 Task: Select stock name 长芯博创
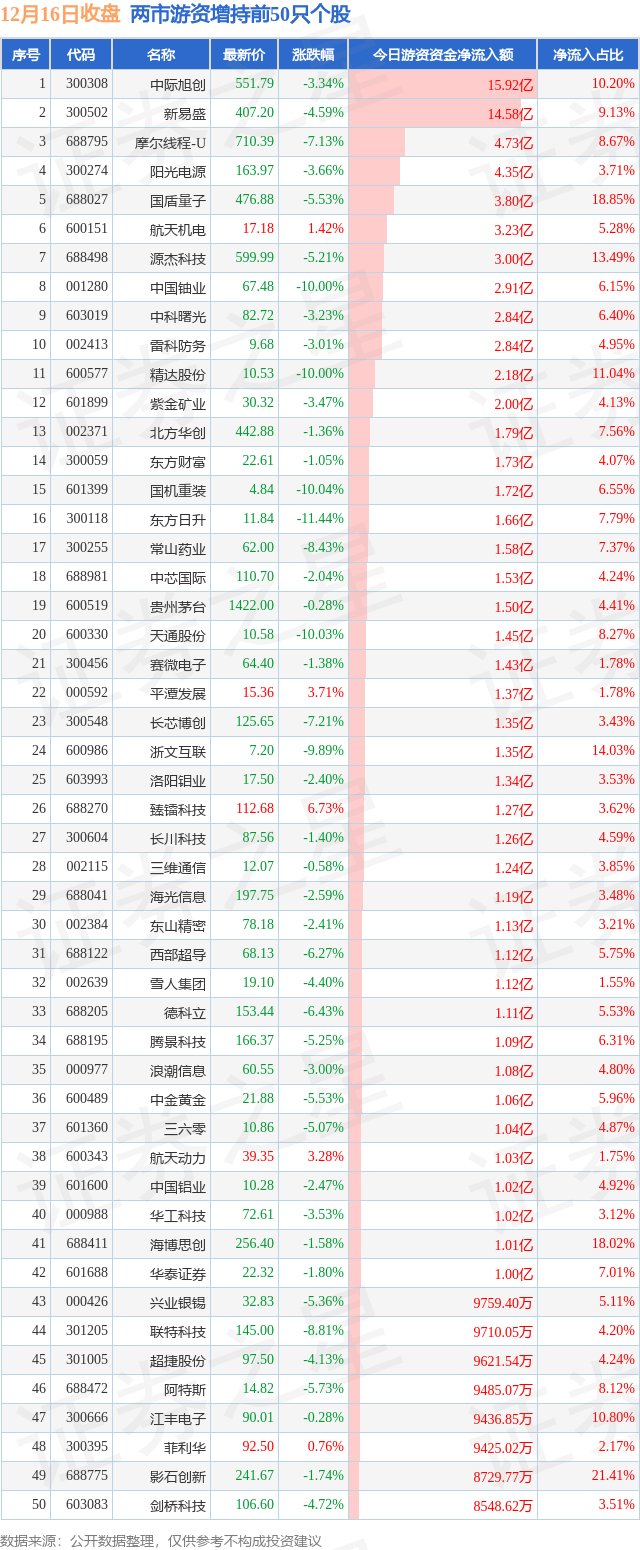178,722
